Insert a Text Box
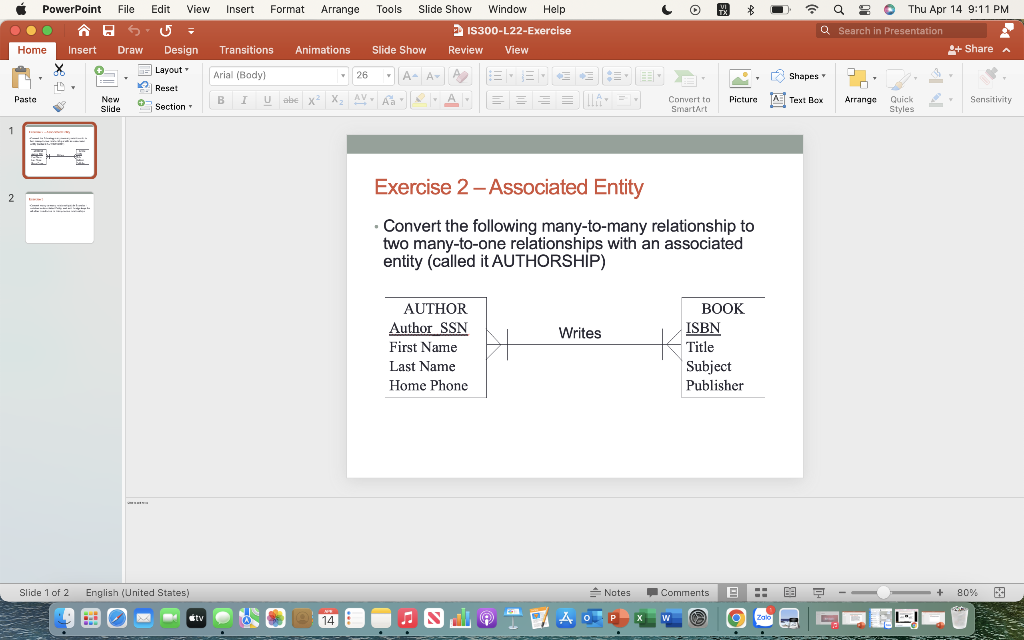The height and width of the screenshot is (640, 1024). (x=798, y=99)
